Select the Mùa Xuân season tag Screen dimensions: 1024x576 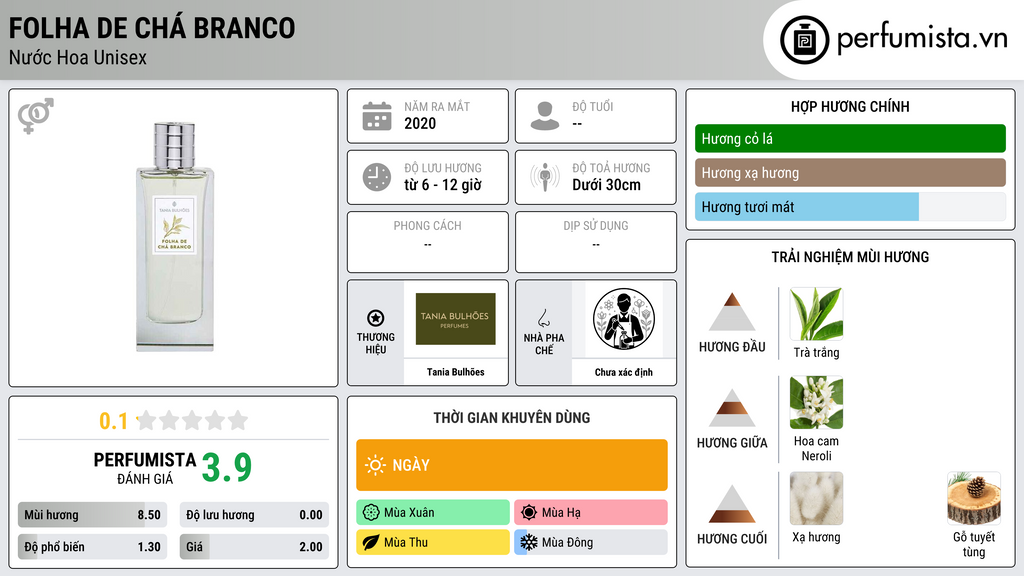coord(433,513)
